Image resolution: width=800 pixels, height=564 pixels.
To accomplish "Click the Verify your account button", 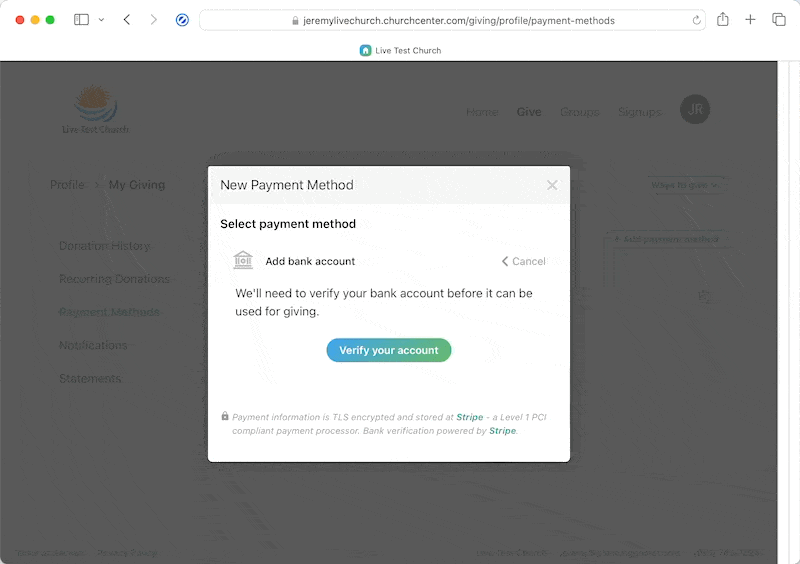I will 389,350.
